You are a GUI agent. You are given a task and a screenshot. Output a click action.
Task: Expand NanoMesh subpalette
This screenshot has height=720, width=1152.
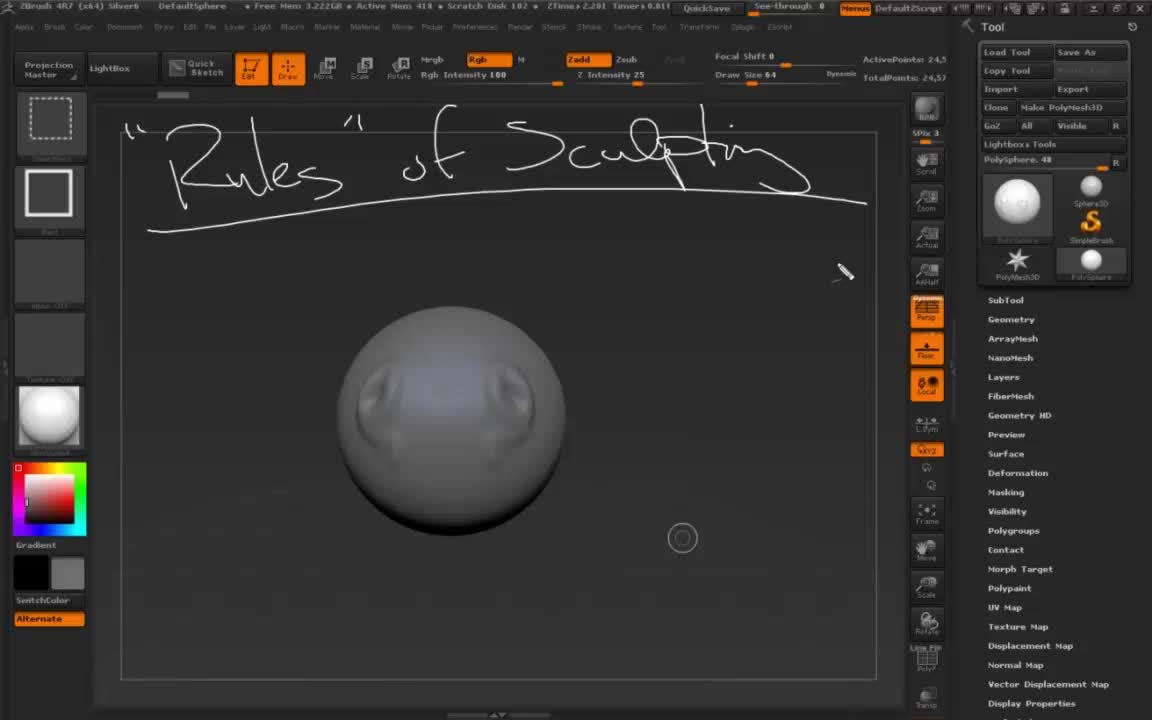(1010, 358)
